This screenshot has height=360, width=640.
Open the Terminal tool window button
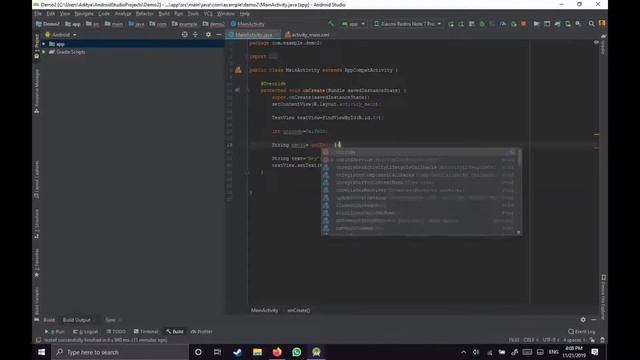[146, 331]
